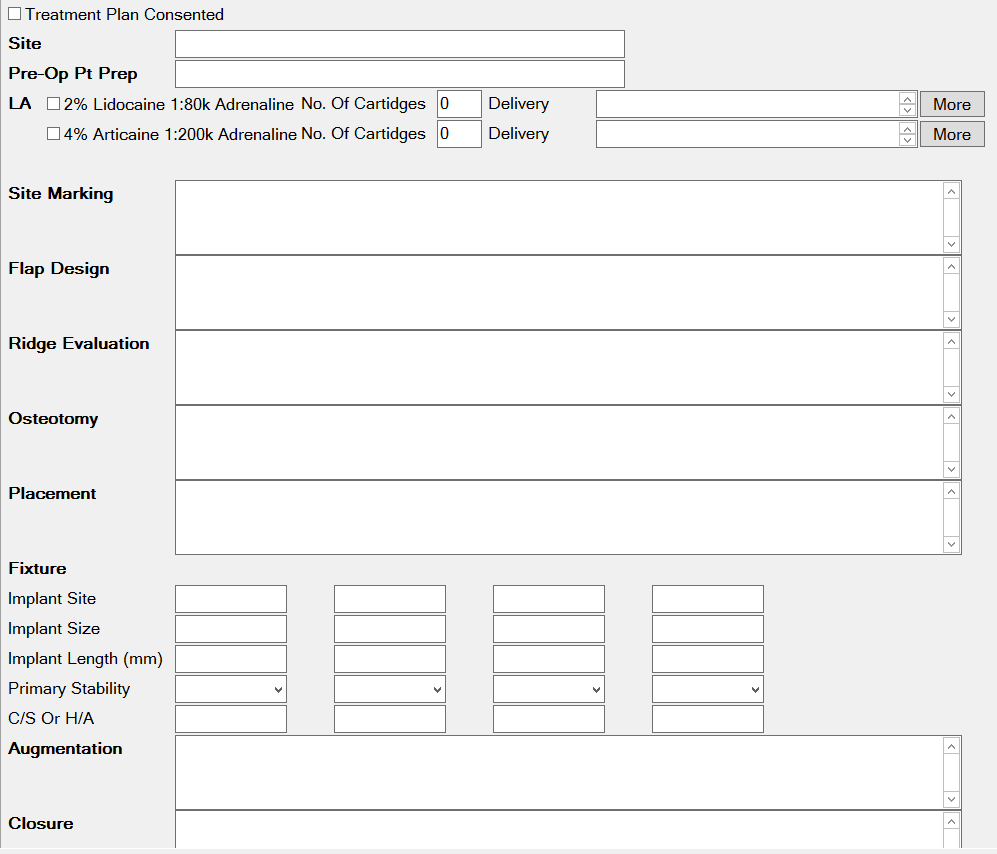The width and height of the screenshot is (997, 854).
Task: Click the third Implant Size field
Action: coord(548,629)
